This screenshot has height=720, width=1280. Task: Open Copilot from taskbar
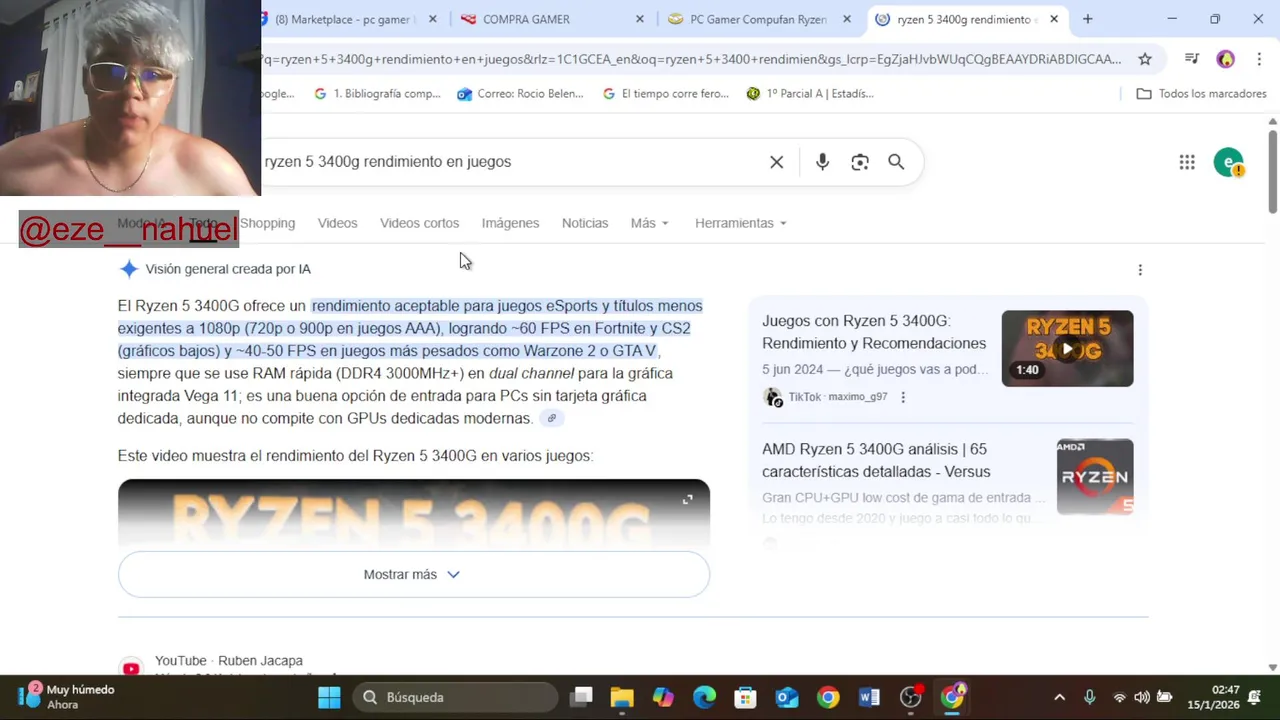[x=663, y=697]
